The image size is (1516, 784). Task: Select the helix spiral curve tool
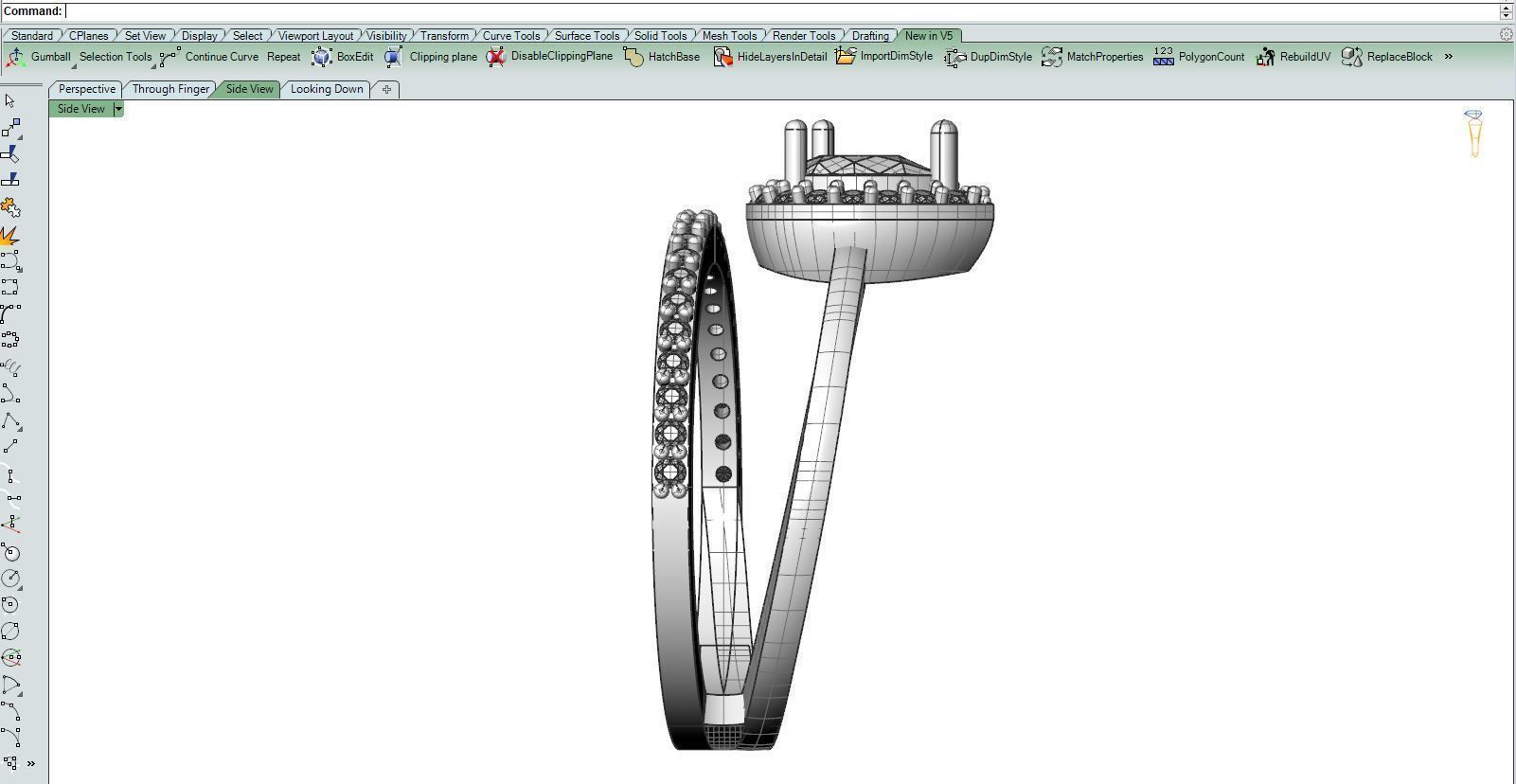(10, 367)
